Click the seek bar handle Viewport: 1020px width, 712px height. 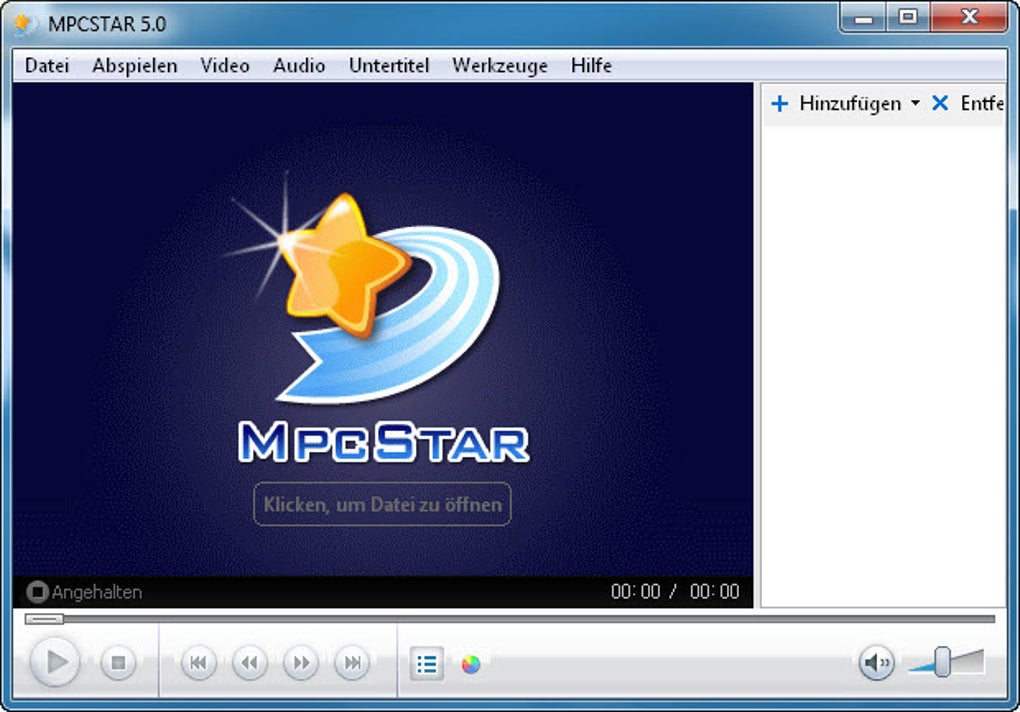[x=44, y=619]
